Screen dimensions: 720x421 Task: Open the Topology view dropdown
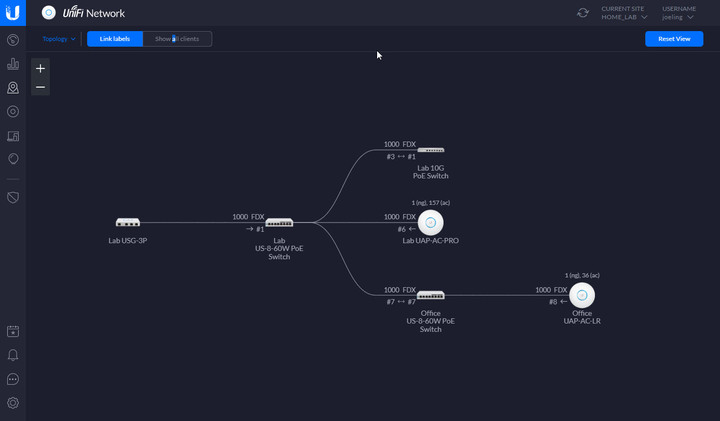click(59, 39)
